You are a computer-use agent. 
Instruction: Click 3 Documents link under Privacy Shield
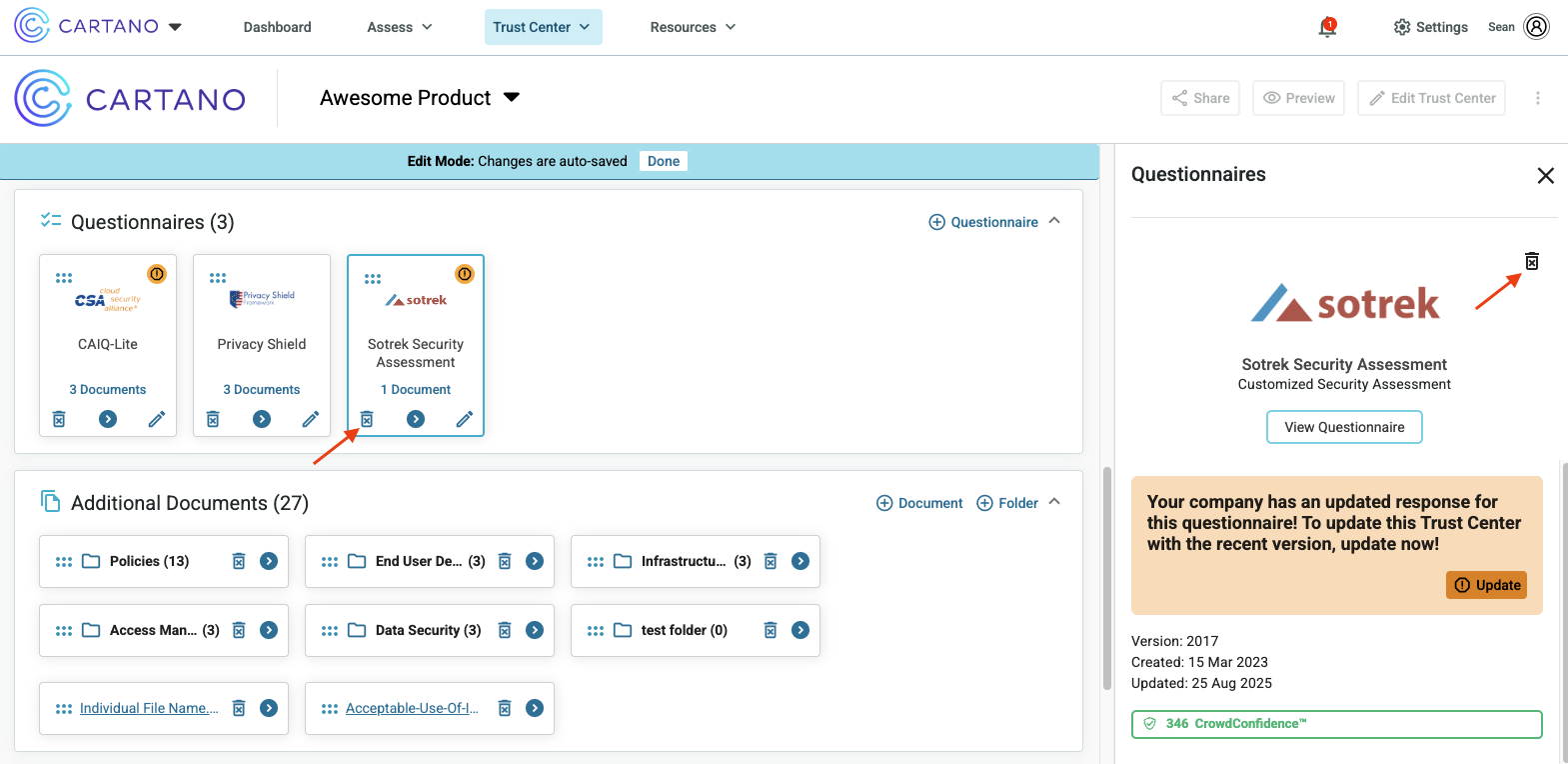(x=262, y=389)
